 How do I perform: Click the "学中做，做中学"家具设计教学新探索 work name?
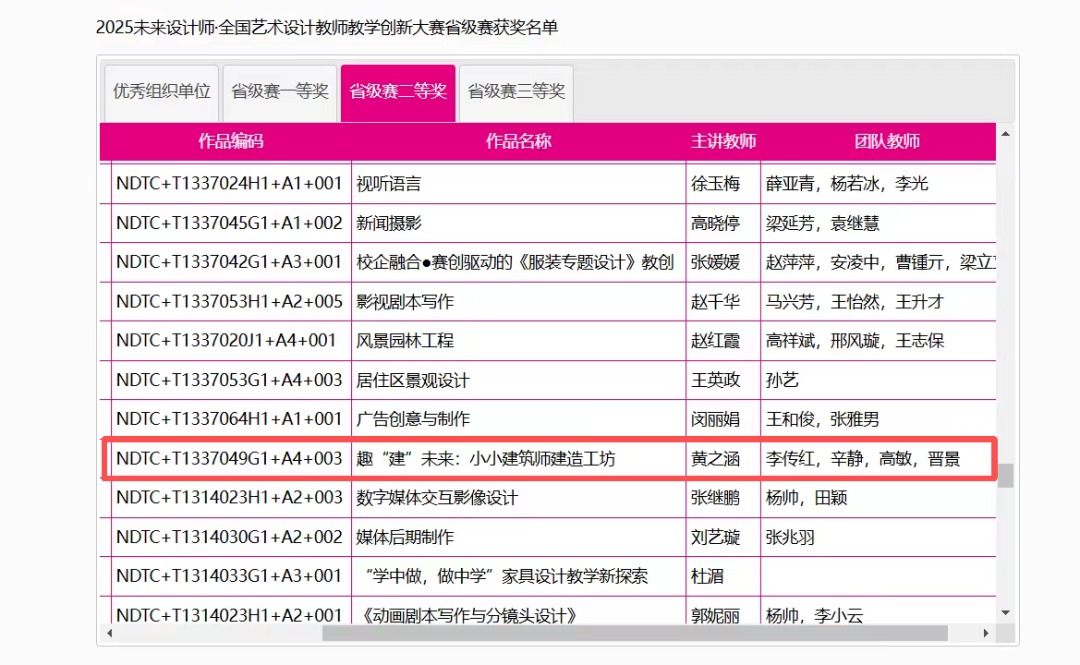tap(506, 576)
